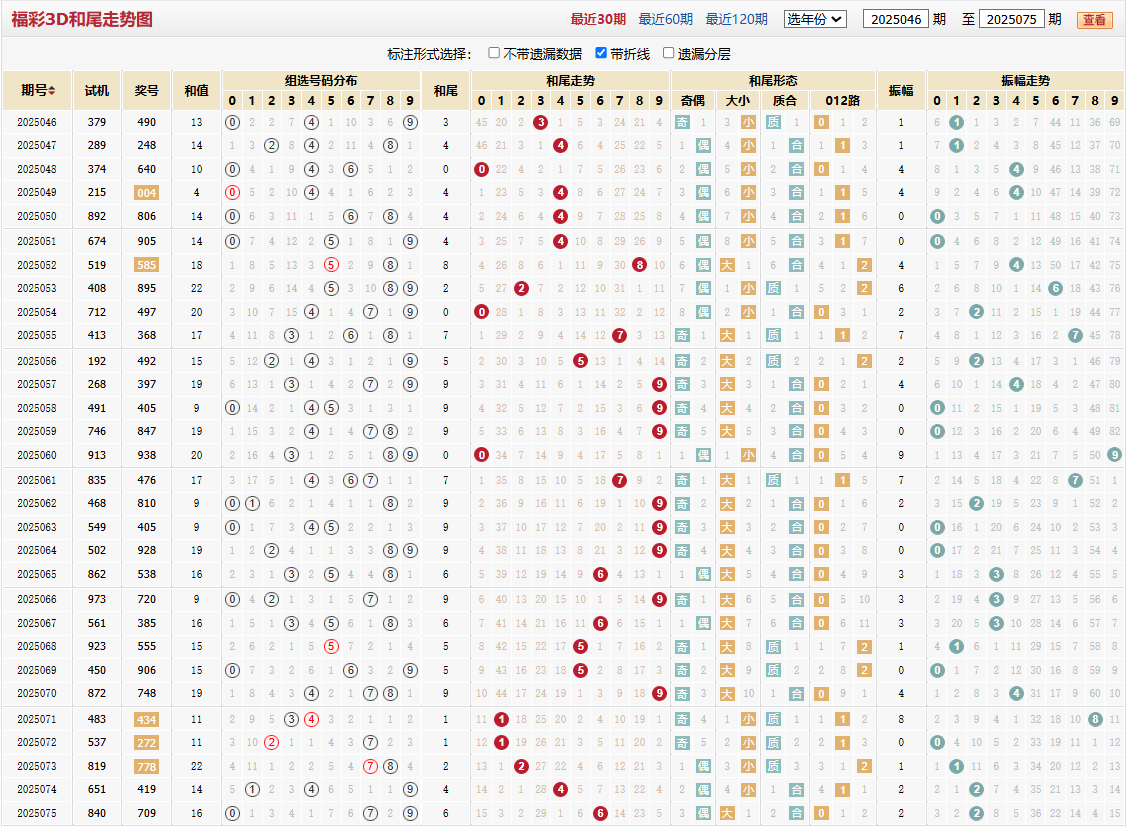Select the 振幅 column header
The width and height of the screenshot is (1126, 827).
point(901,90)
